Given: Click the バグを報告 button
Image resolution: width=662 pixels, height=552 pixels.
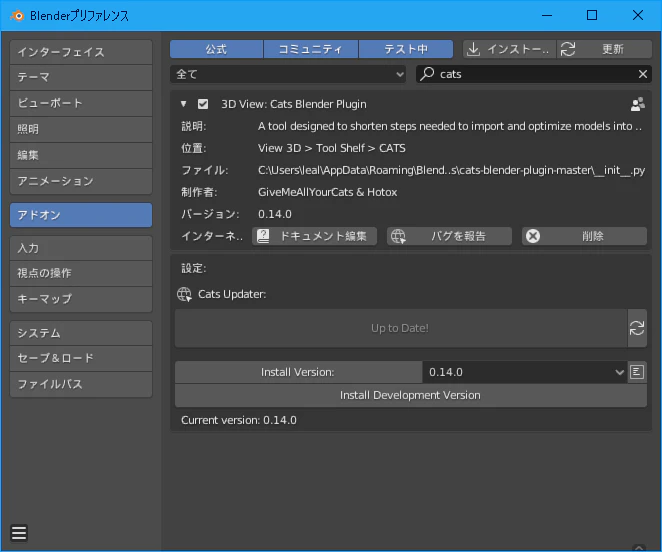Looking at the screenshot, I should click(x=449, y=236).
